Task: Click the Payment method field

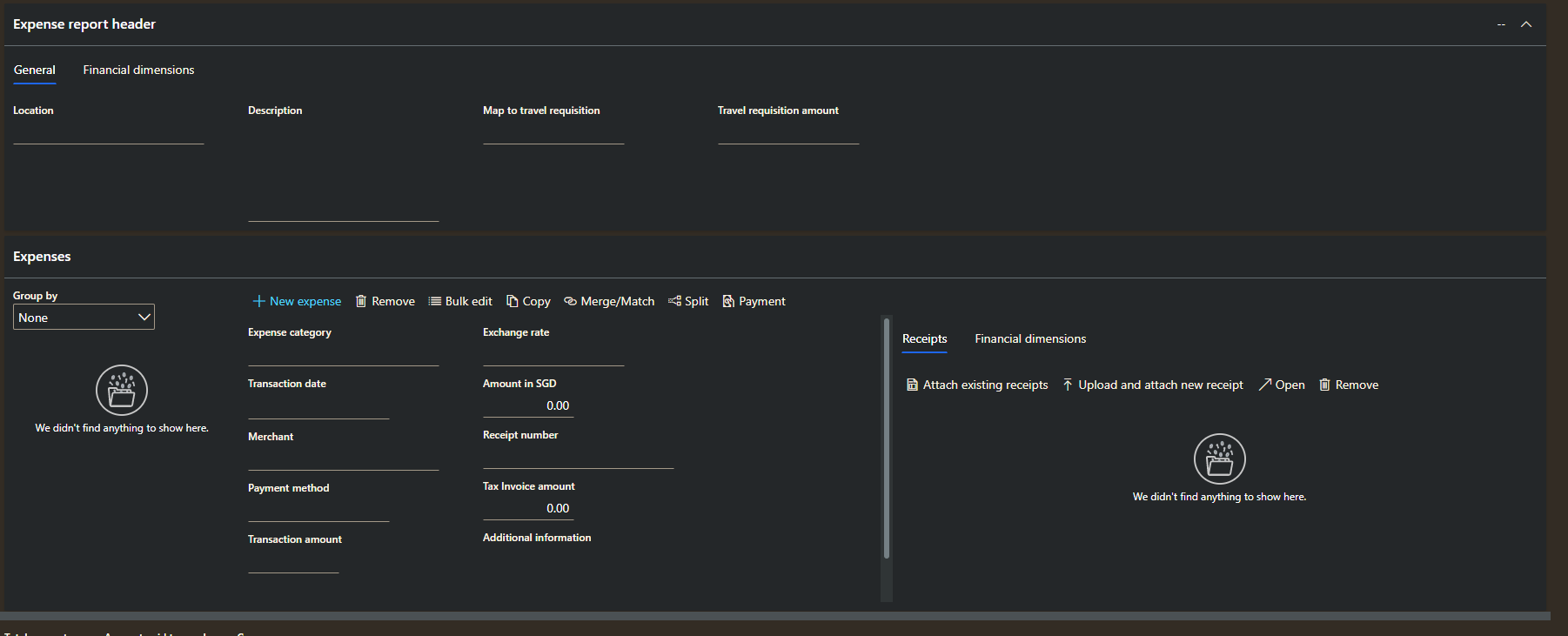Action: point(318,510)
